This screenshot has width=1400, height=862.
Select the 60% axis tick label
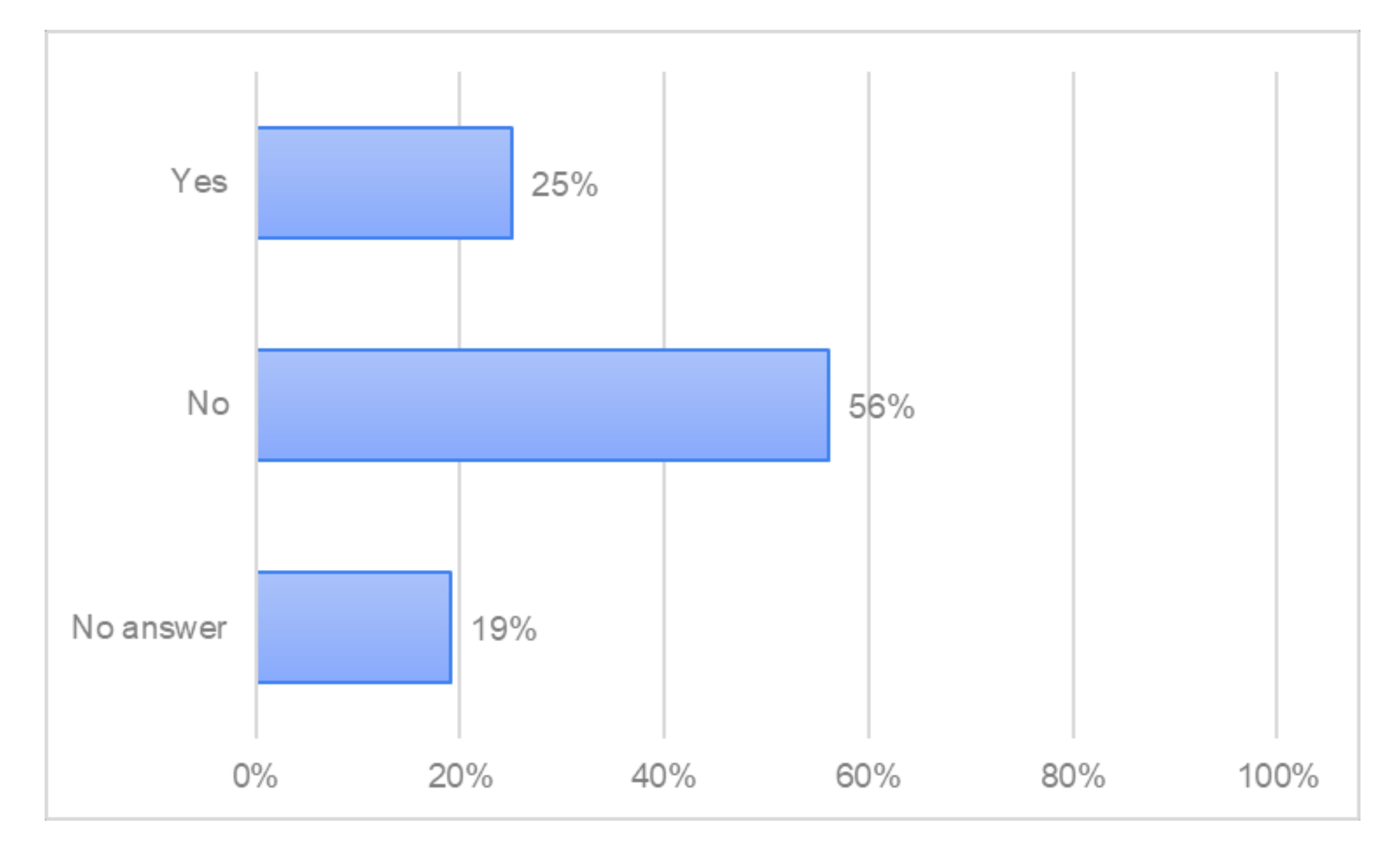pyautogui.click(x=867, y=776)
